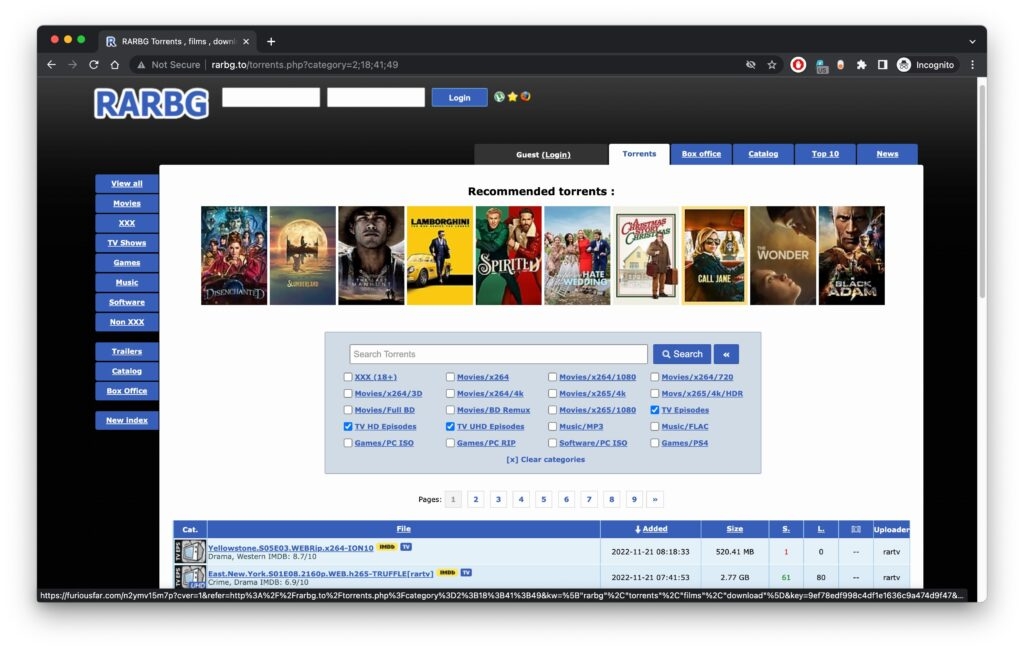Click the IMDb badge on Yellowstone row
This screenshot has height=651, width=1024.
(387, 547)
